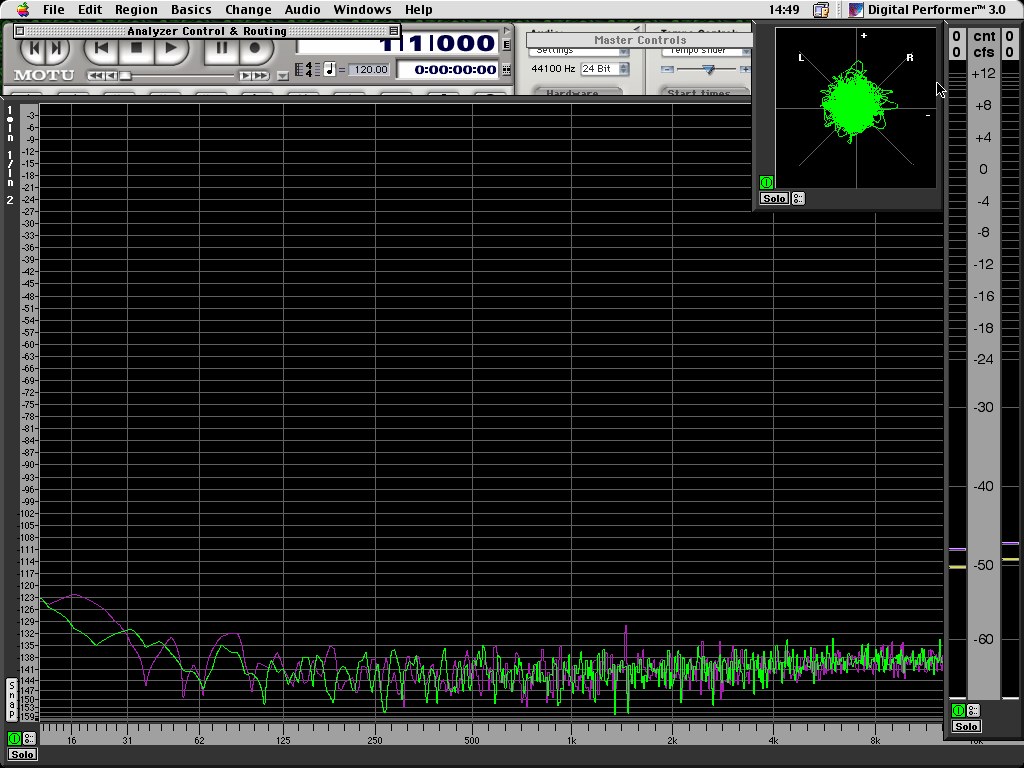
Task: Open the File menu
Action: [54, 10]
